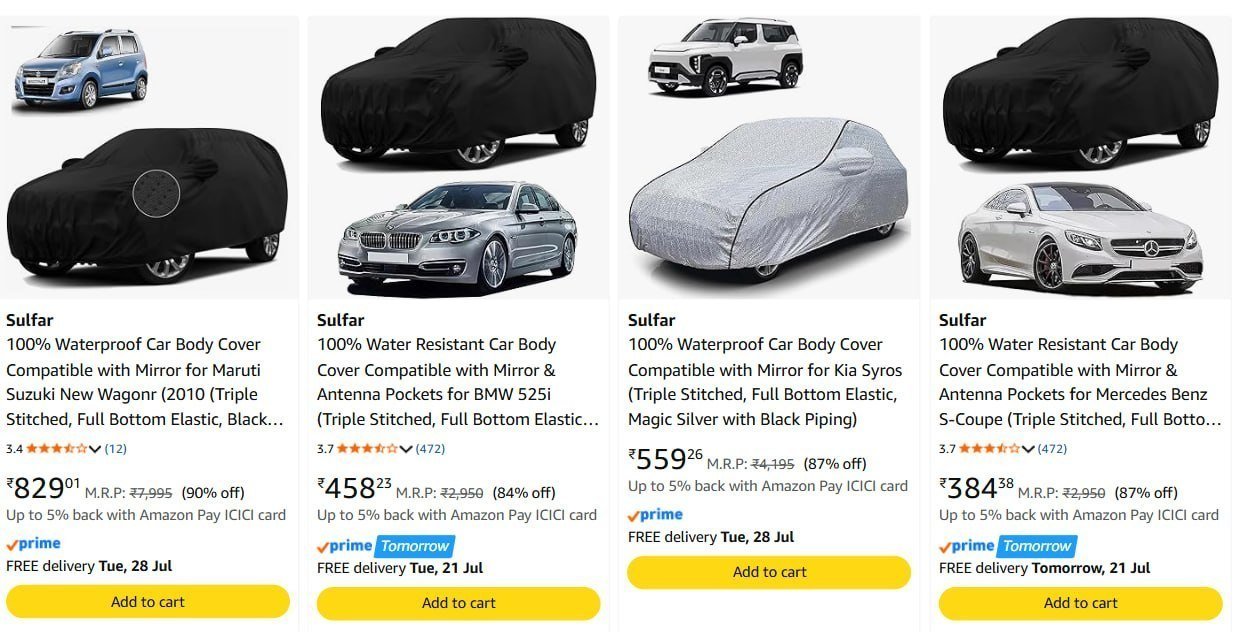The width and height of the screenshot is (1254, 632).
Task: Add the Kia Syros cover to cart
Action: coord(769,573)
